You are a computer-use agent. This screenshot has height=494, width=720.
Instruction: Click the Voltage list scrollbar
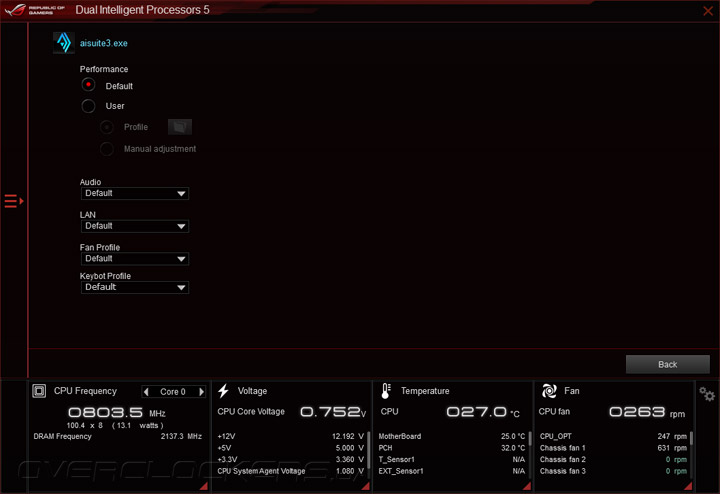[369, 450]
